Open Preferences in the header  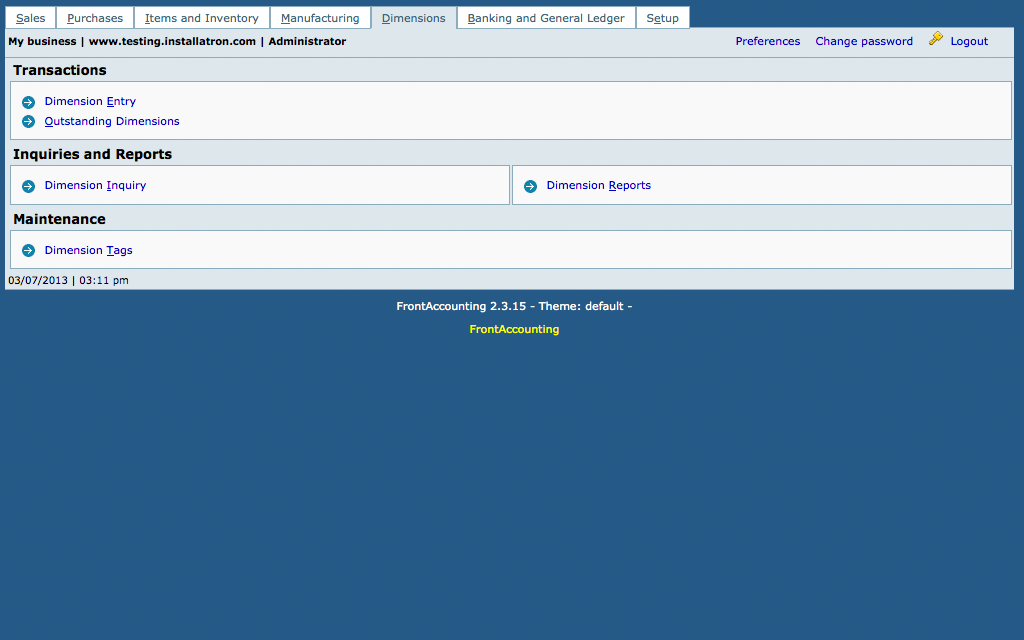[x=767, y=41]
